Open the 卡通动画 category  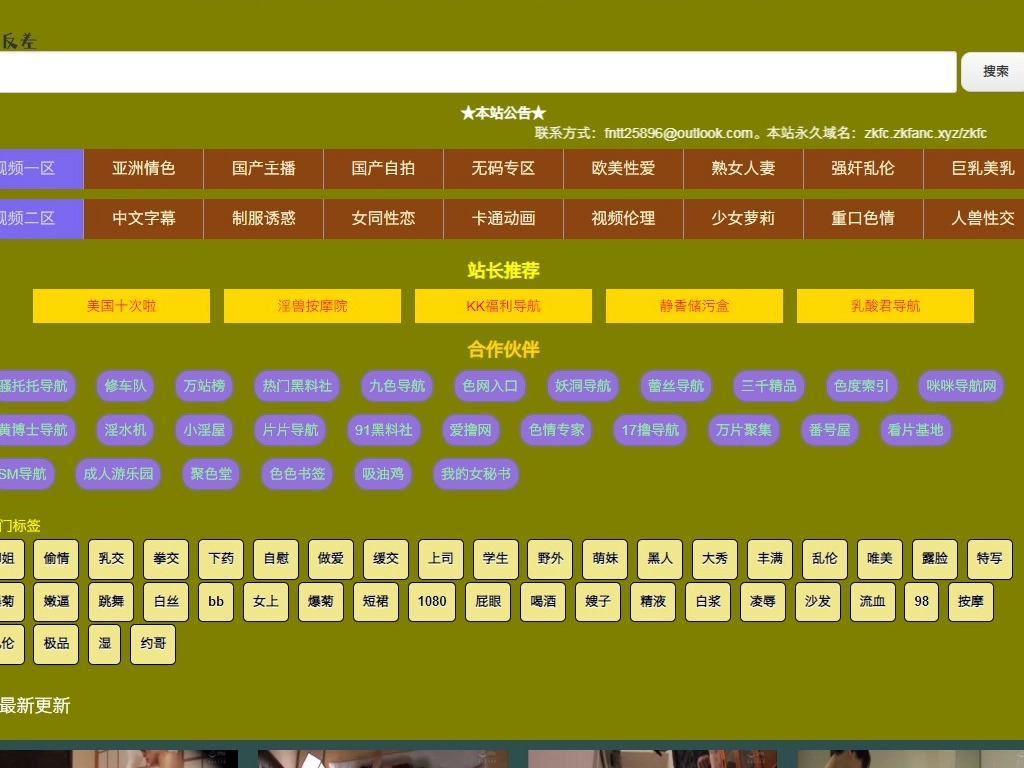[503, 218]
